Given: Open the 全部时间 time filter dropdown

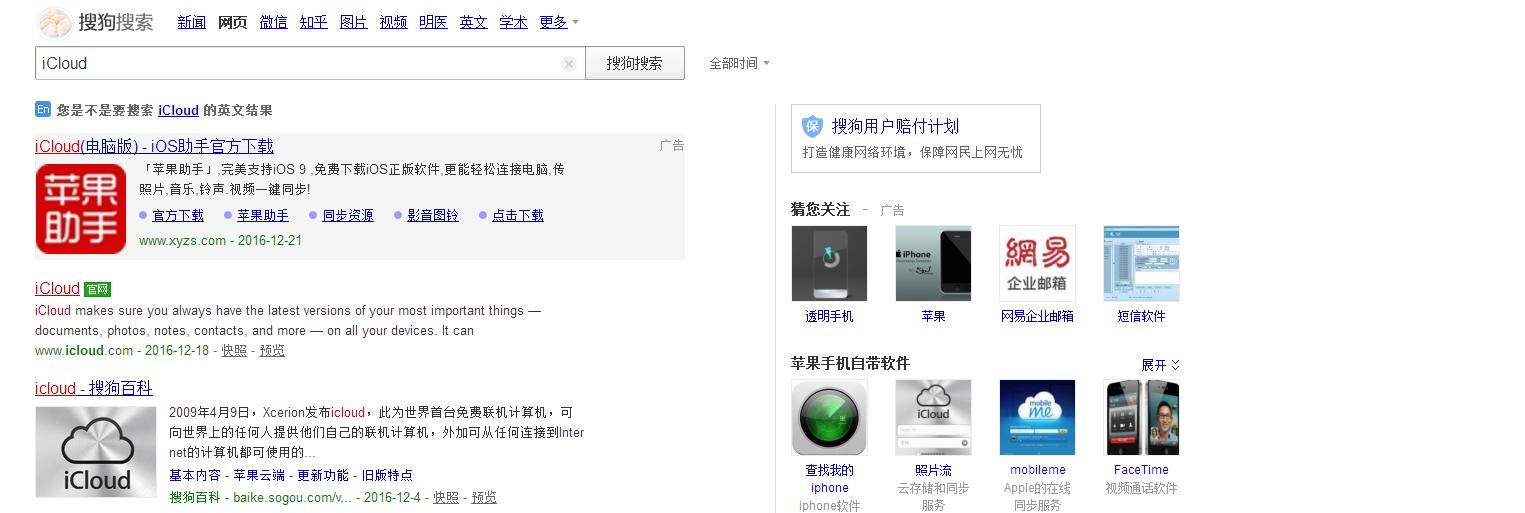Looking at the screenshot, I should 739,64.
